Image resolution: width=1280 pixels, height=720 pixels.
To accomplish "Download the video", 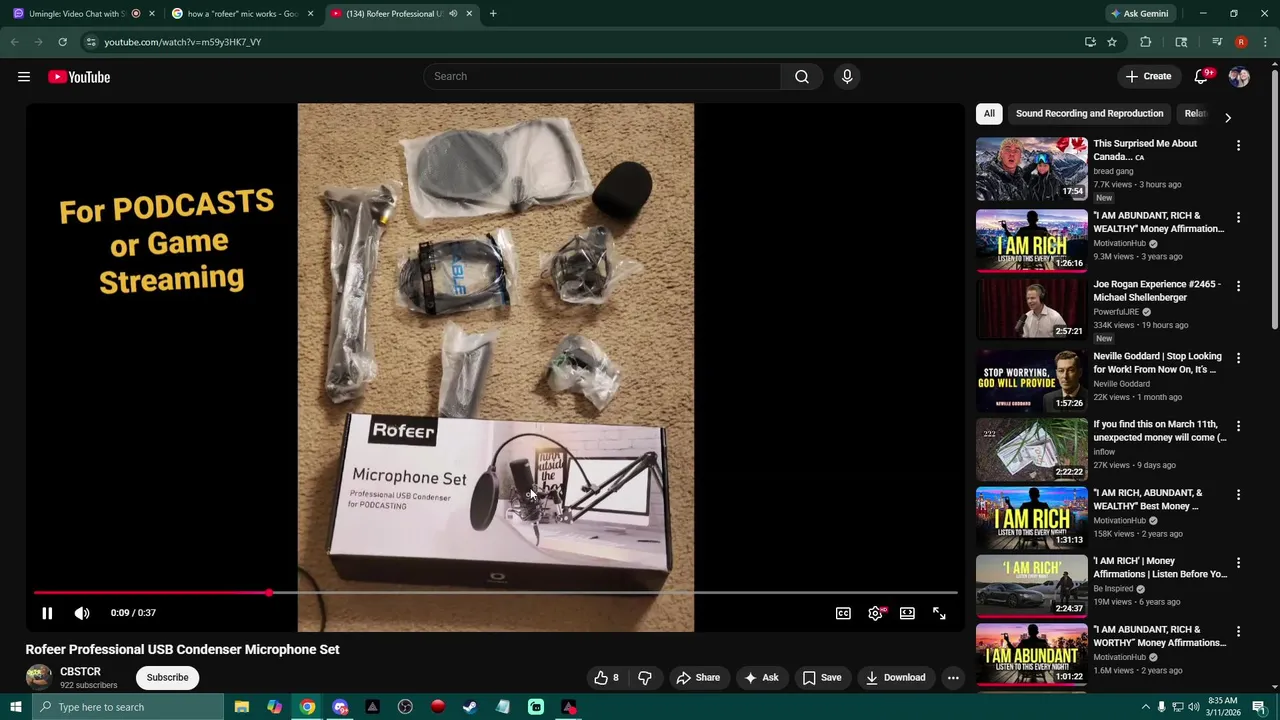I will (895, 678).
